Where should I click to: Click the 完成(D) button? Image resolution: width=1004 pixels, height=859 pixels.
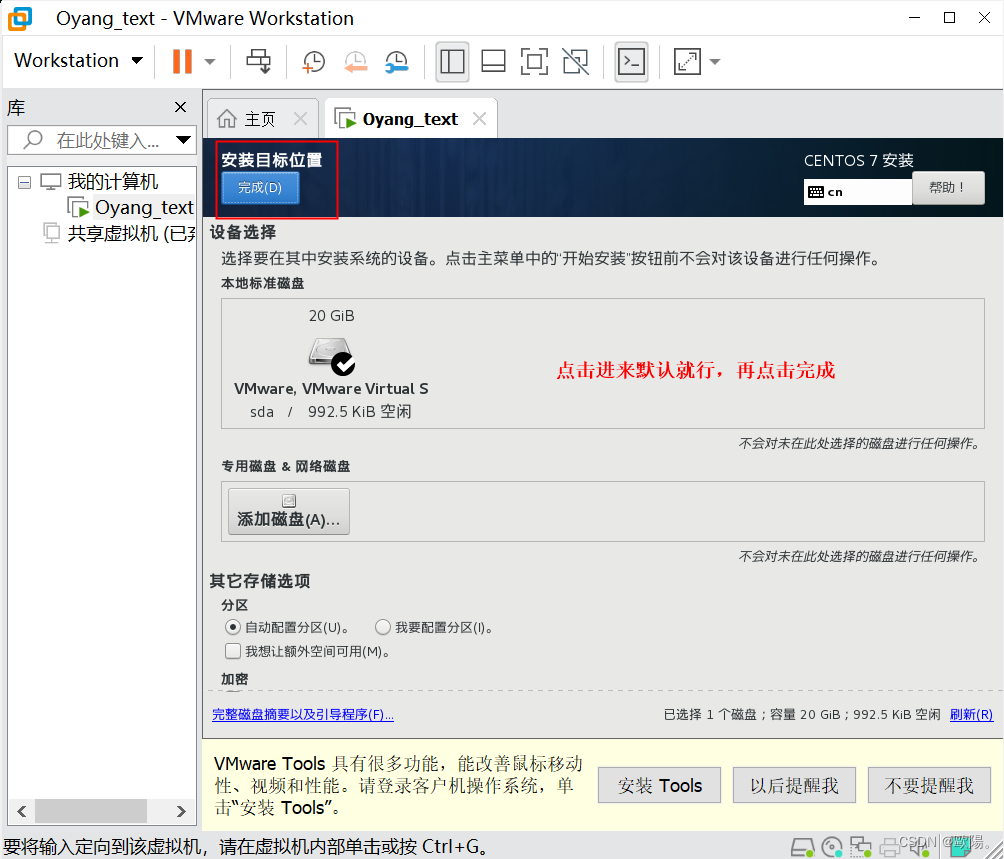260,188
